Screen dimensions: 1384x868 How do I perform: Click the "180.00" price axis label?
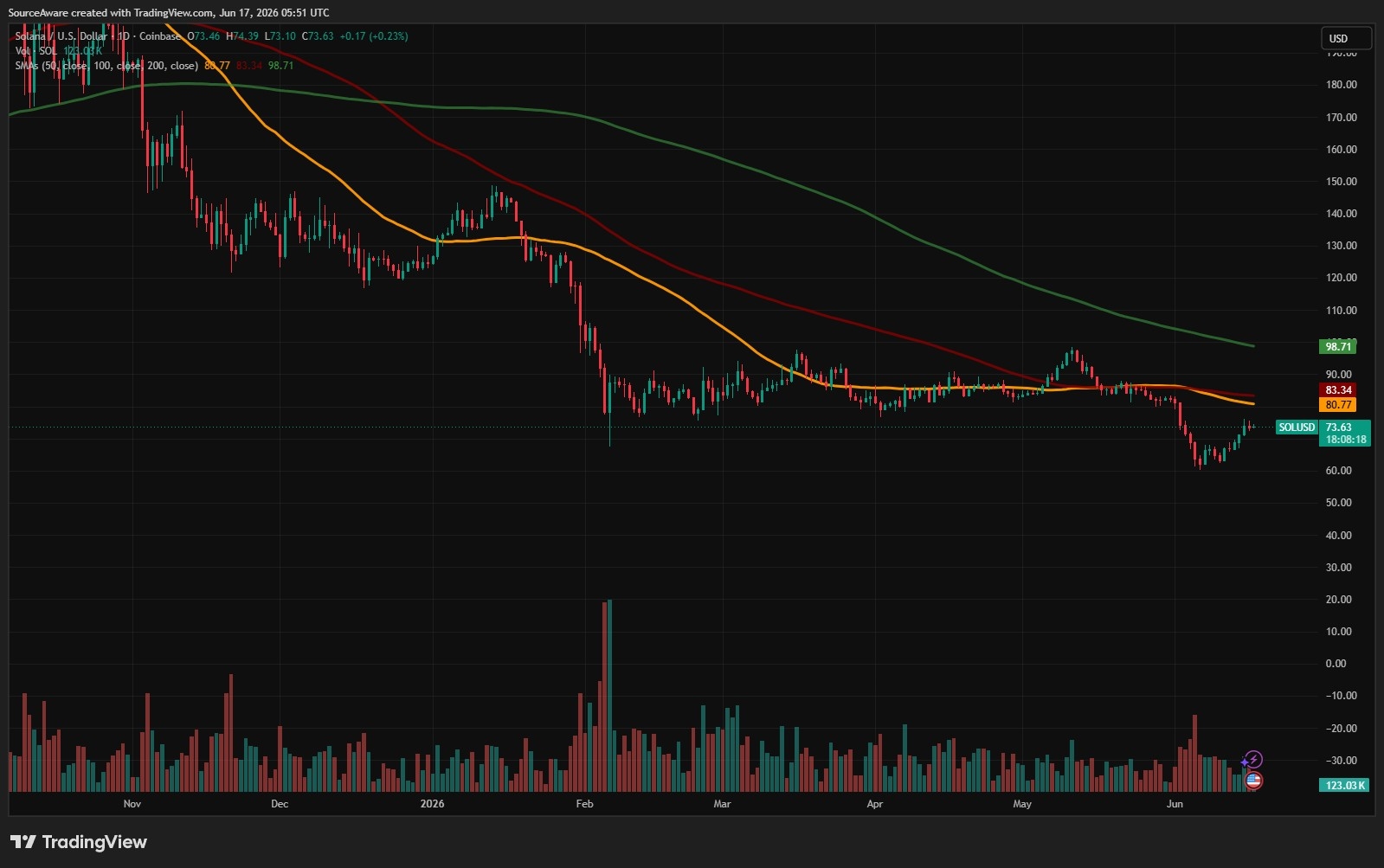tap(1341, 85)
